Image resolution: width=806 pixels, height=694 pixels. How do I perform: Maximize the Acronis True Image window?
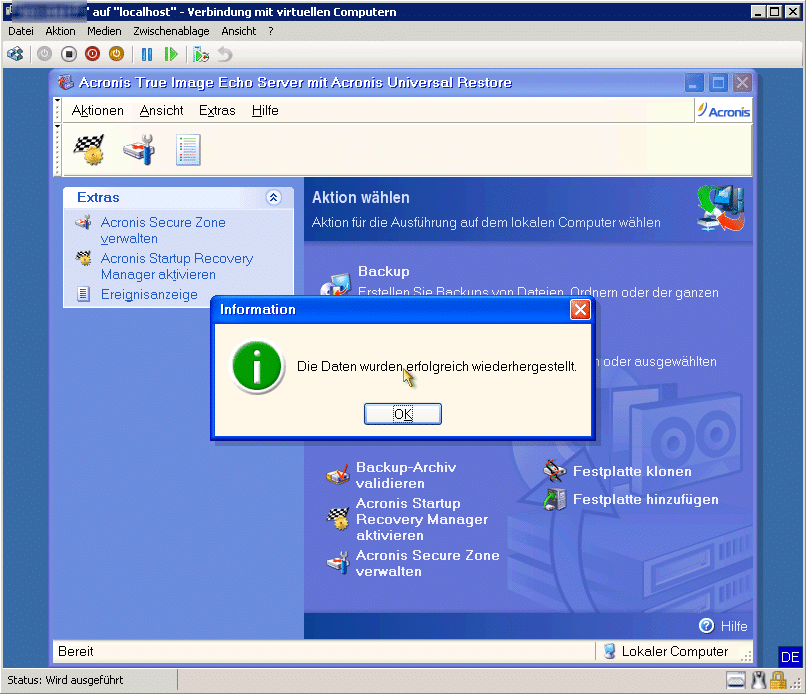click(718, 82)
